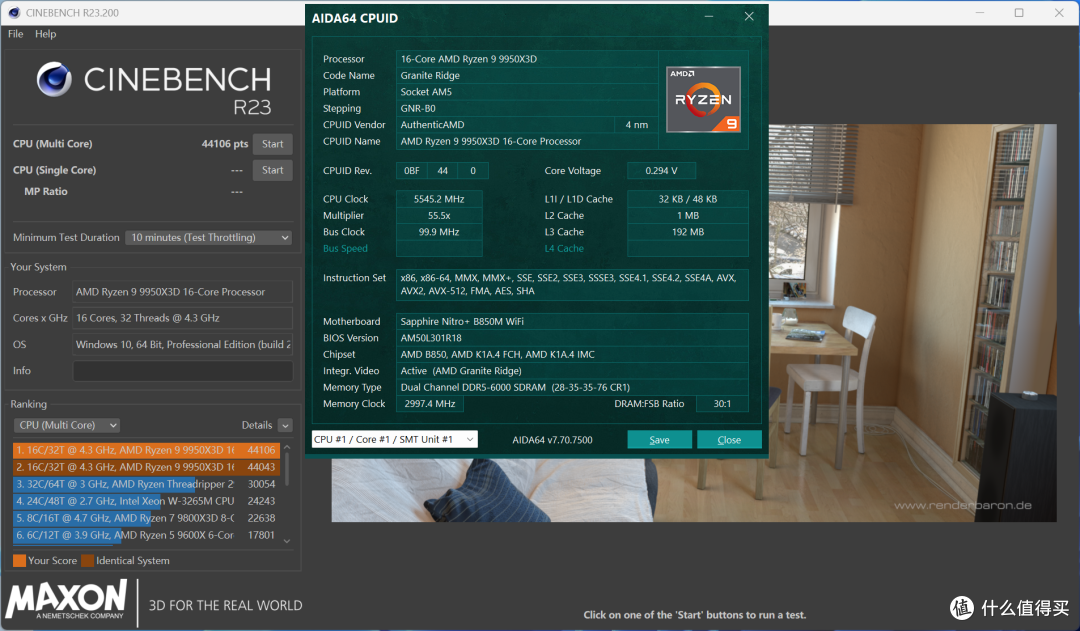Click Save in the AIDA64 CPUID window
Image resolution: width=1080 pixels, height=631 pixels.
tap(659, 439)
